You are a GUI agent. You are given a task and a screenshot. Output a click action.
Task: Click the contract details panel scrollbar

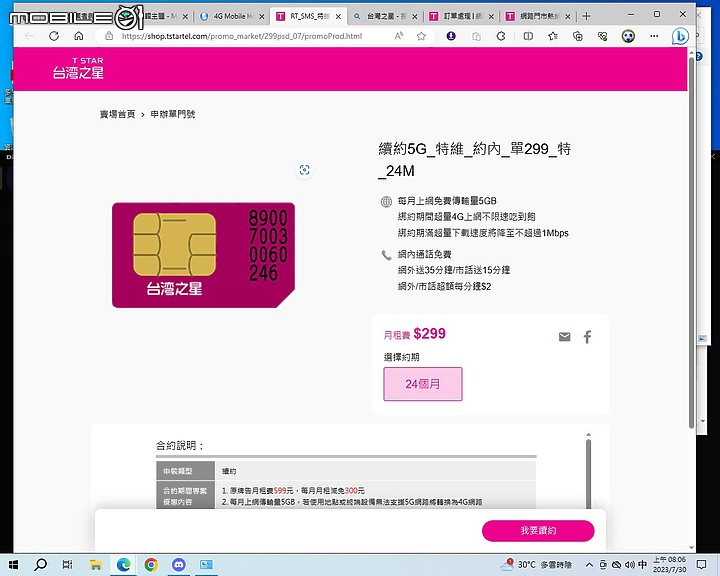(x=588, y=473)
